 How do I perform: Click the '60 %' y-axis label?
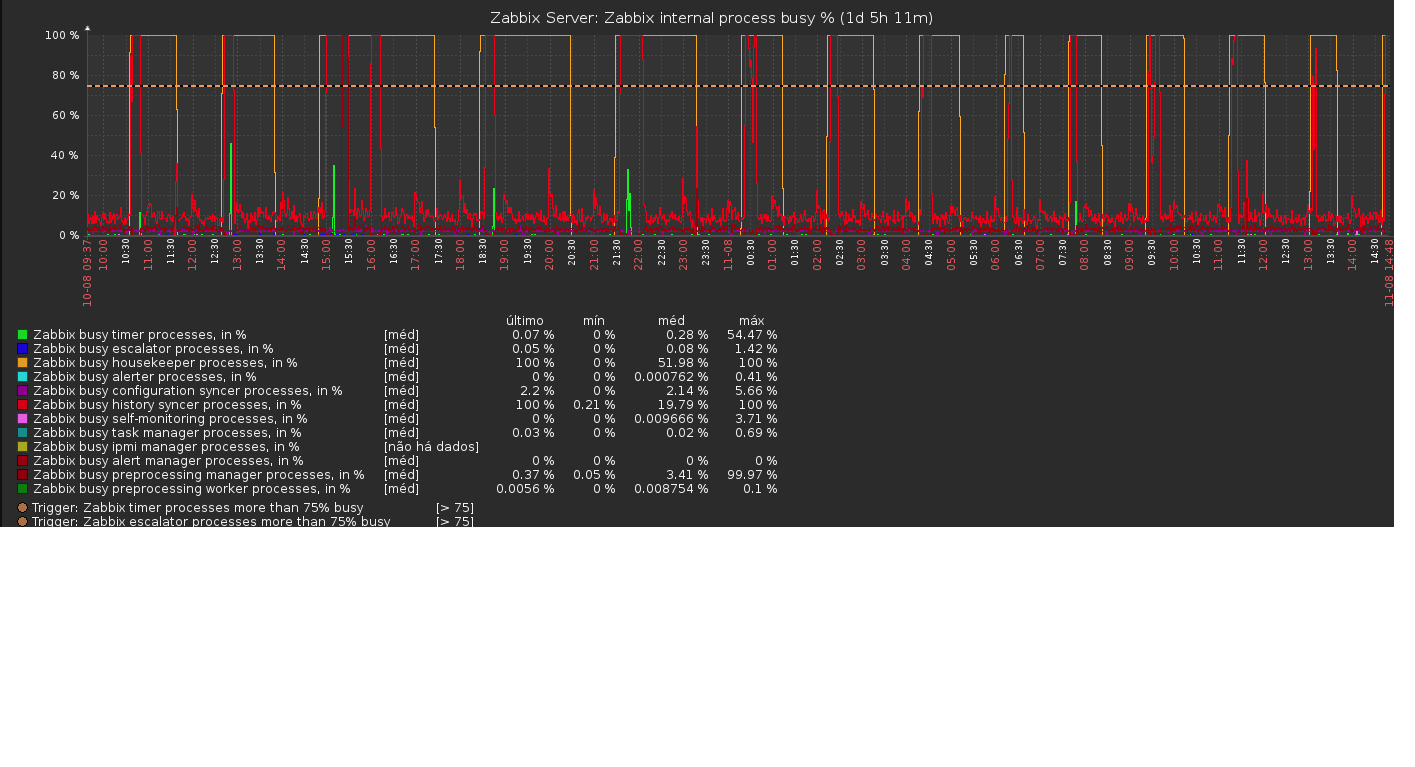point(65,116)
